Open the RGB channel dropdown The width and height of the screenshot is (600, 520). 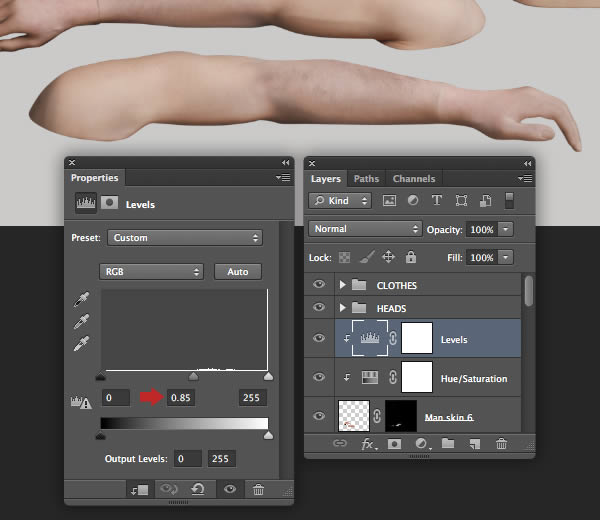[152, 272]
